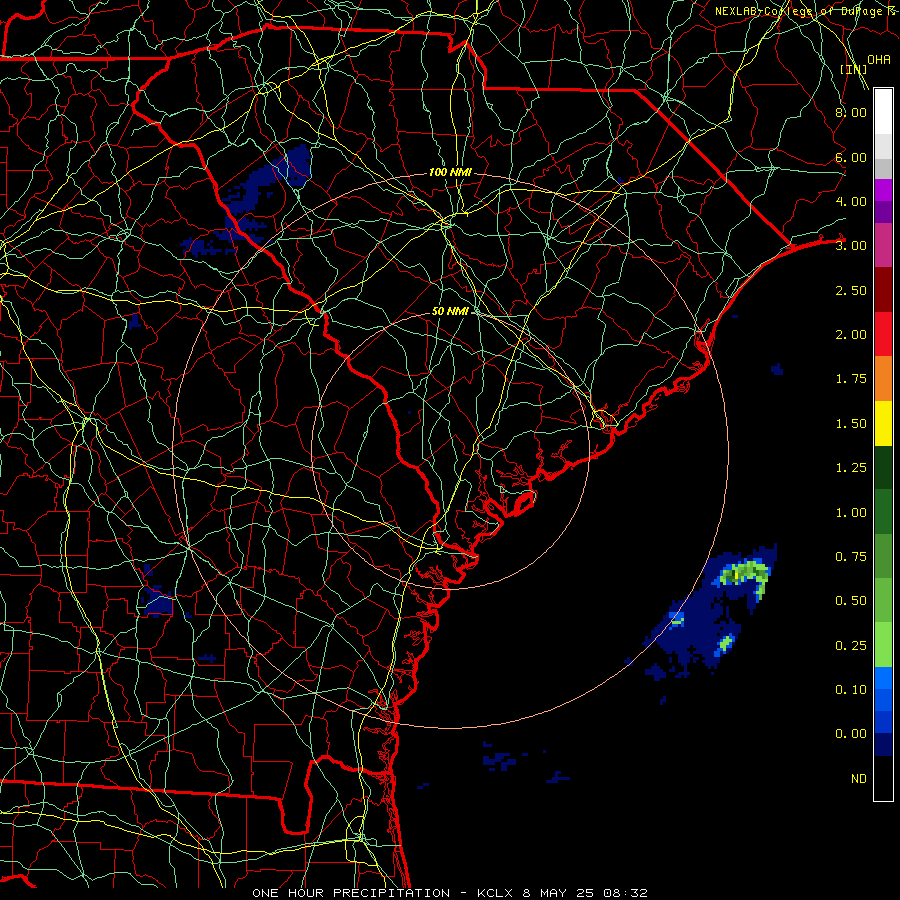Click the 'ONE HOUR PRECIPITATION' caption text
Image resolution: width=900 pixels, height=900 pixels.
coord(351,893)
